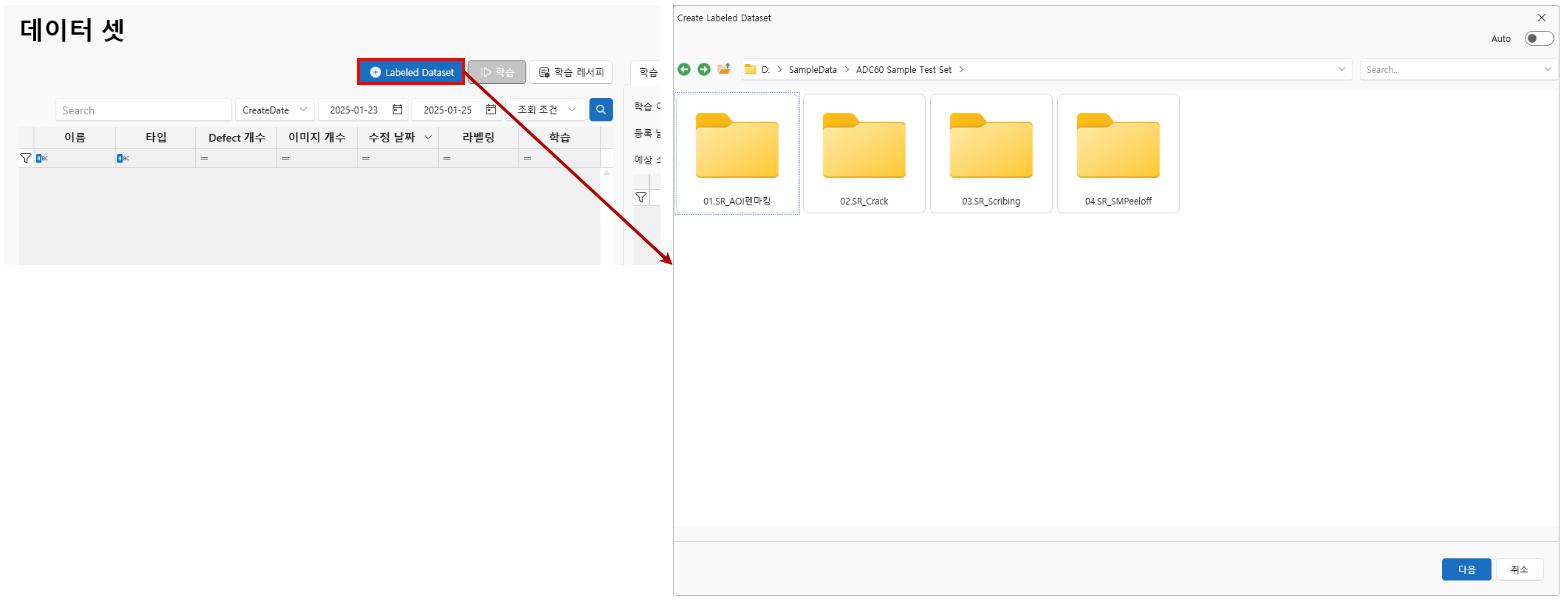Click the blue magnifier search button

click(x=601, y=110)
